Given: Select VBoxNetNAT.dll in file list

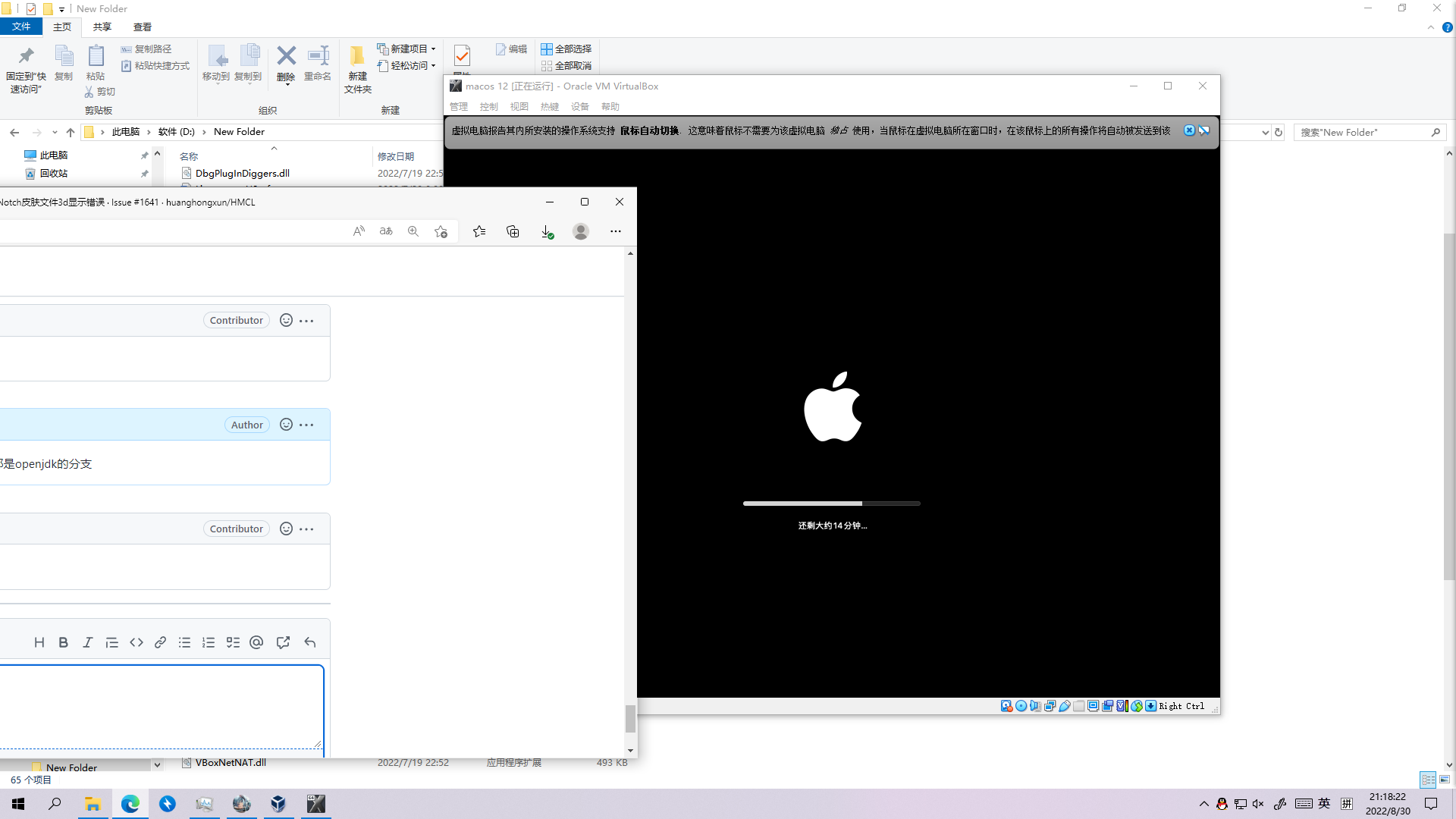Looking at the screenshot, I should click(230, 762).
